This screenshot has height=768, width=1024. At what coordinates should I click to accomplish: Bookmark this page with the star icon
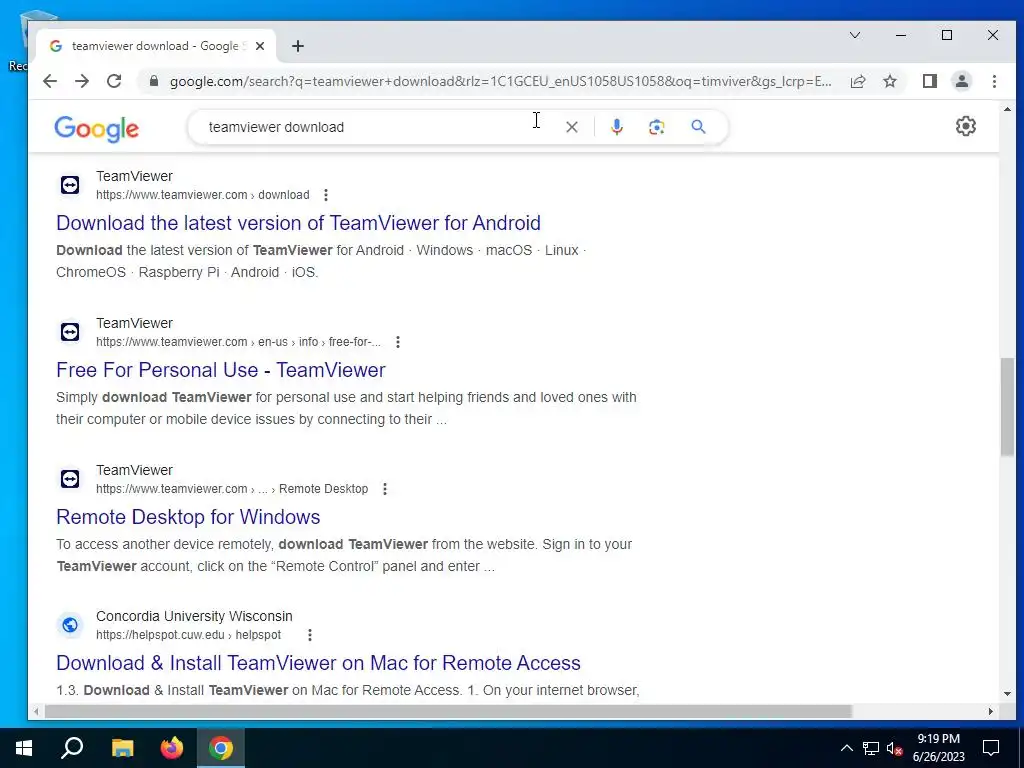click(x=889, y=81)
